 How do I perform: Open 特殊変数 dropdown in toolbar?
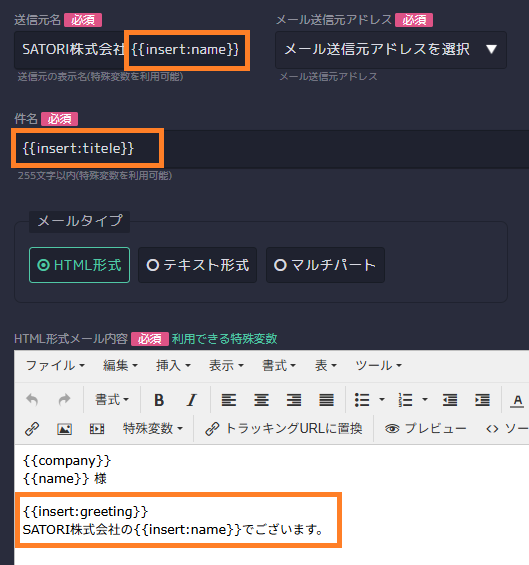(153, 428)
